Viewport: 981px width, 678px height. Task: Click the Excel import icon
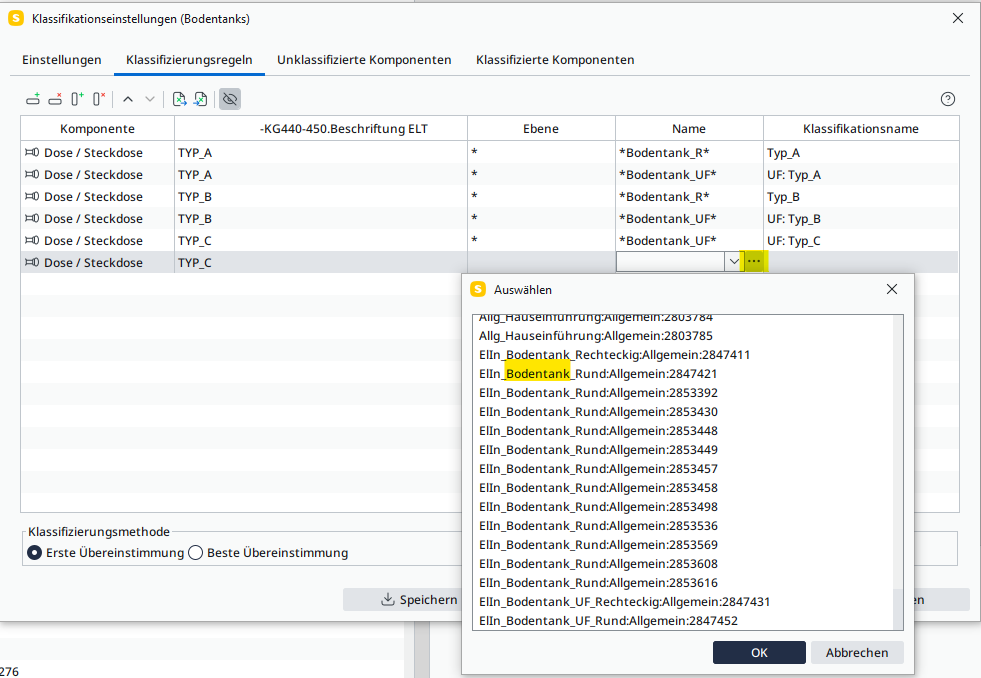(x=201, y=99)
